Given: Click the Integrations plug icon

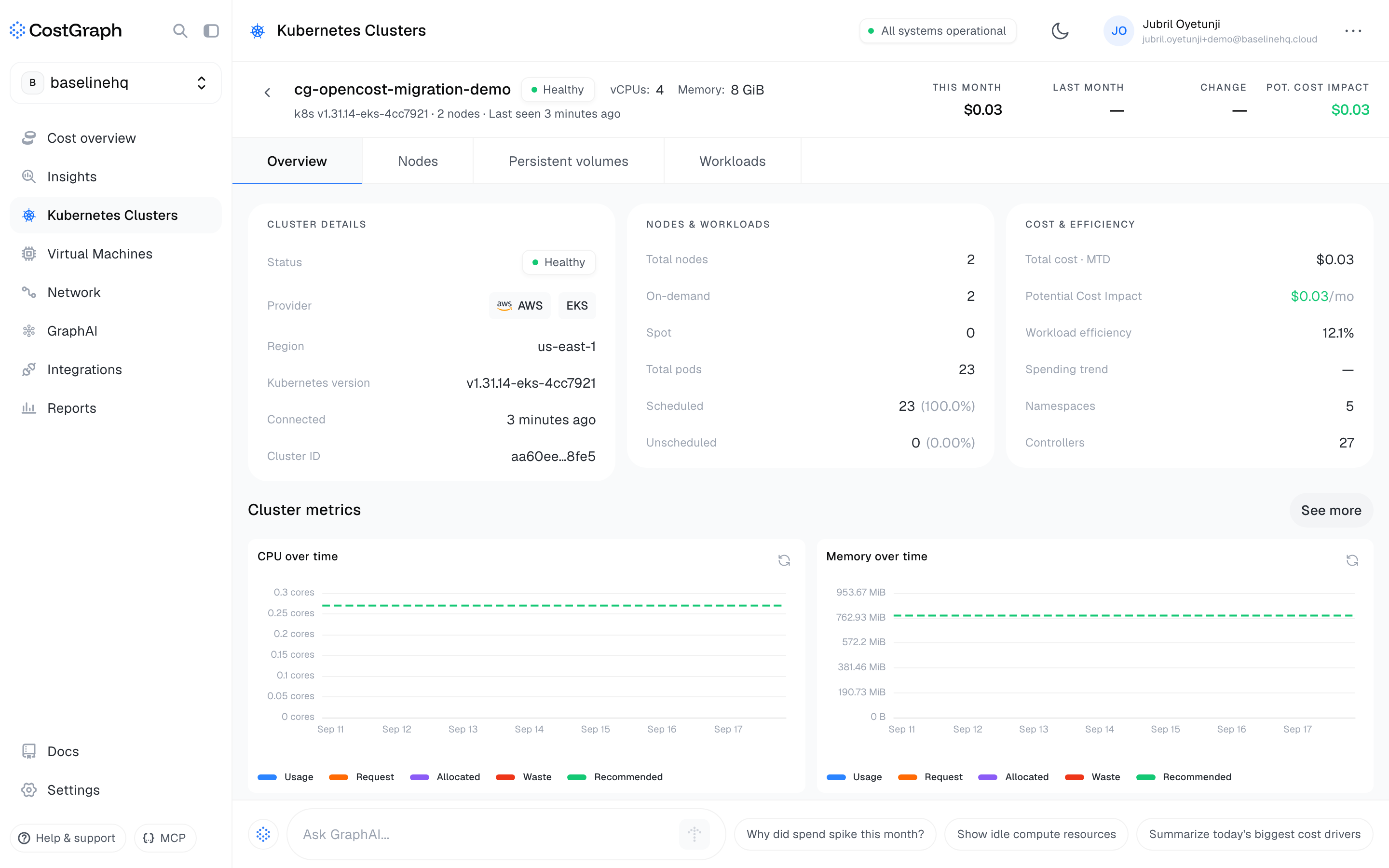Looking at the screenshot, I should (29, 369).
